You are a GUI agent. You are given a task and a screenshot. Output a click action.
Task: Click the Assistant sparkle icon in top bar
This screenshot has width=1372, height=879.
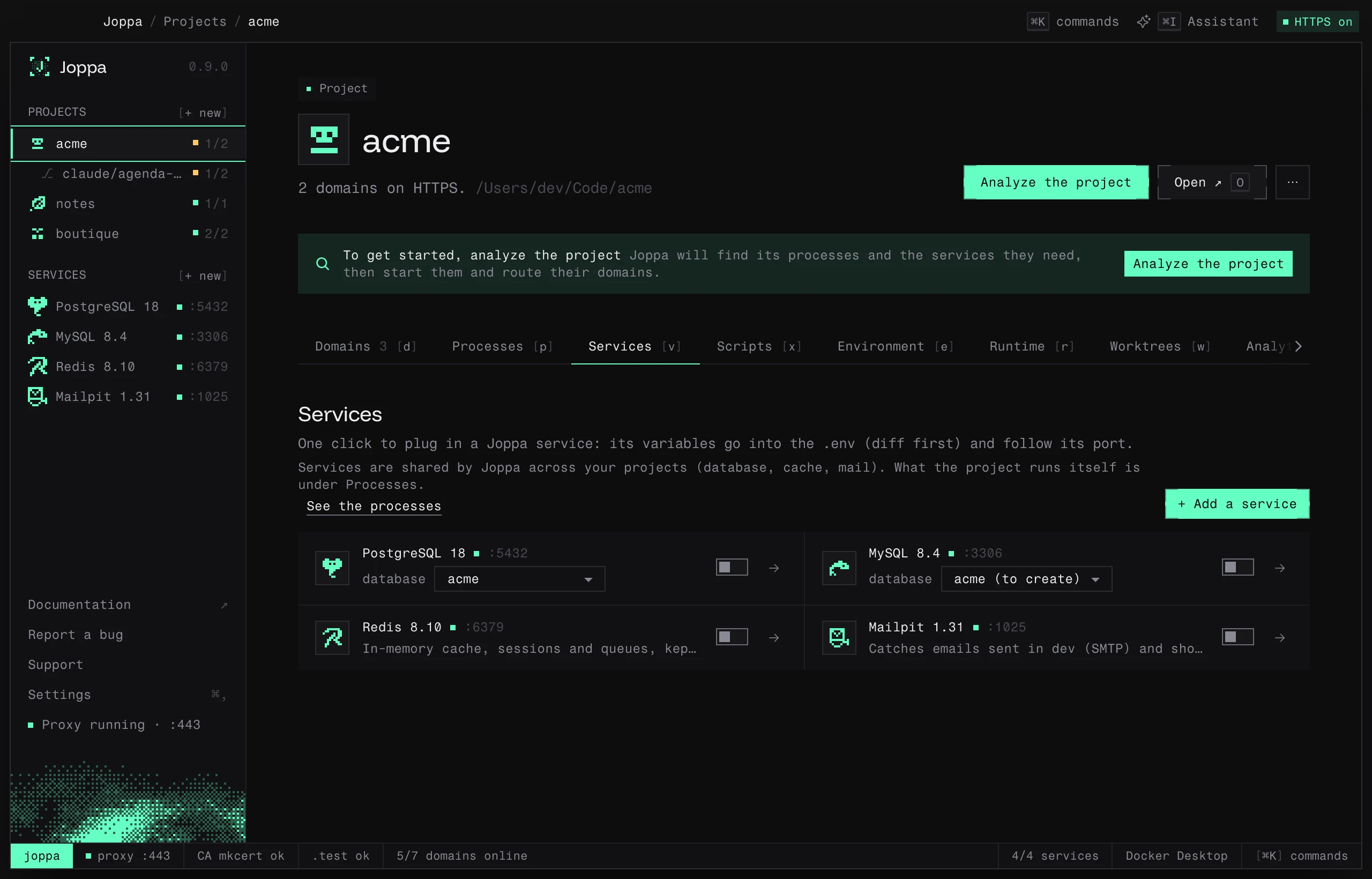(x=1143, y=21)
